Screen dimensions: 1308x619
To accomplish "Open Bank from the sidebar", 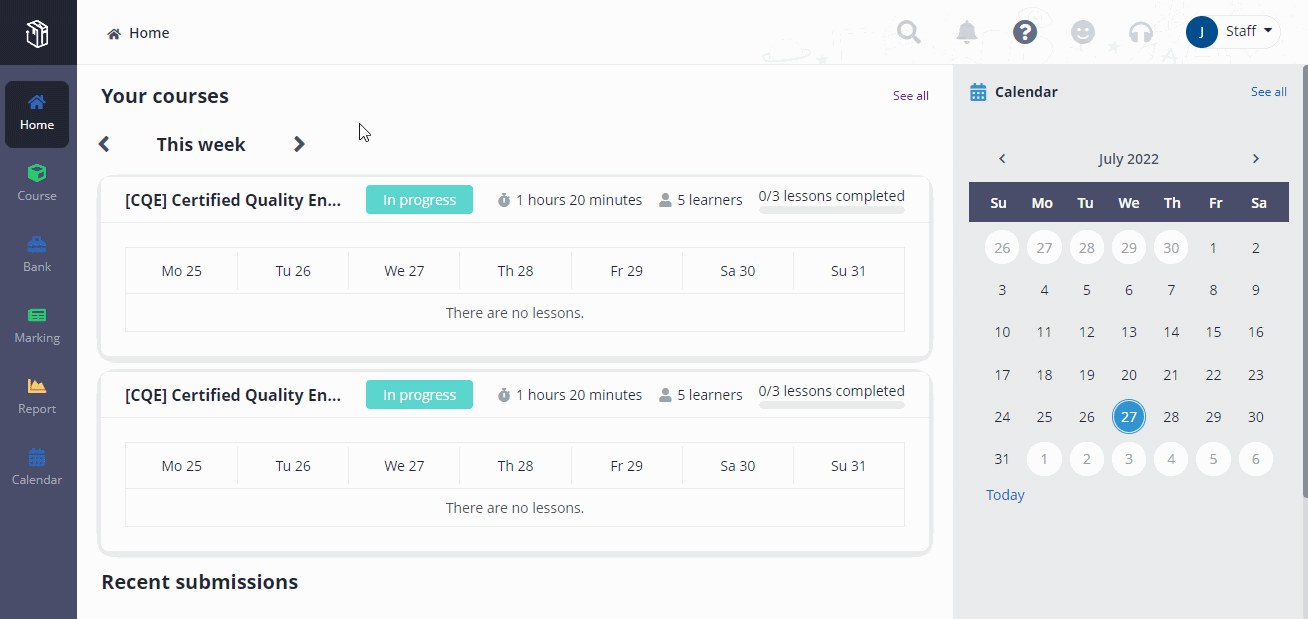I will 37,254.
